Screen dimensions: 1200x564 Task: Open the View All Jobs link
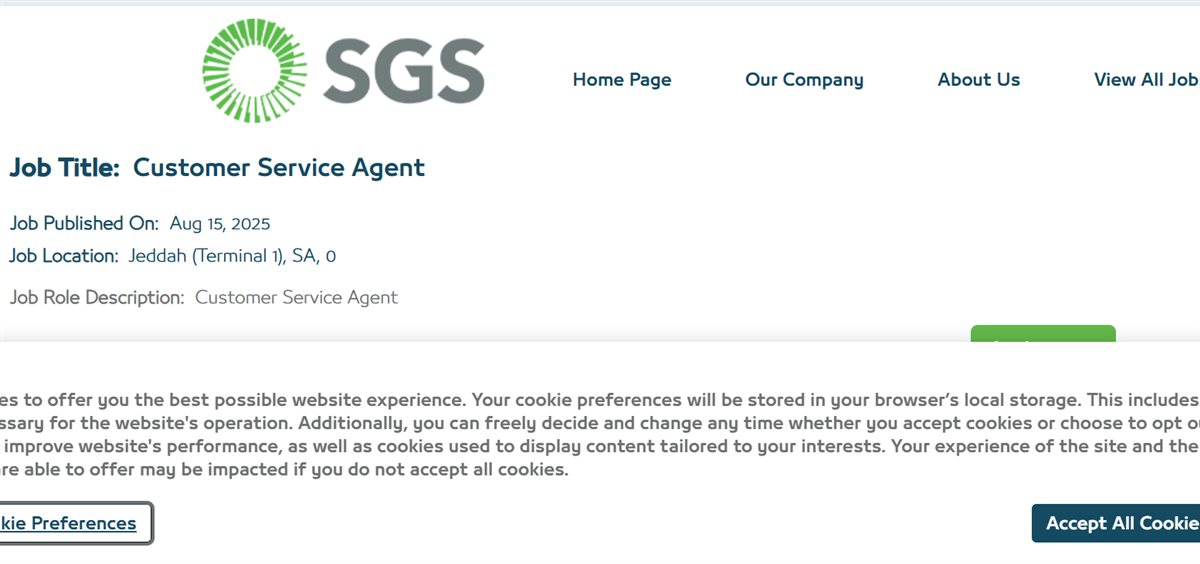(1147, 80)
